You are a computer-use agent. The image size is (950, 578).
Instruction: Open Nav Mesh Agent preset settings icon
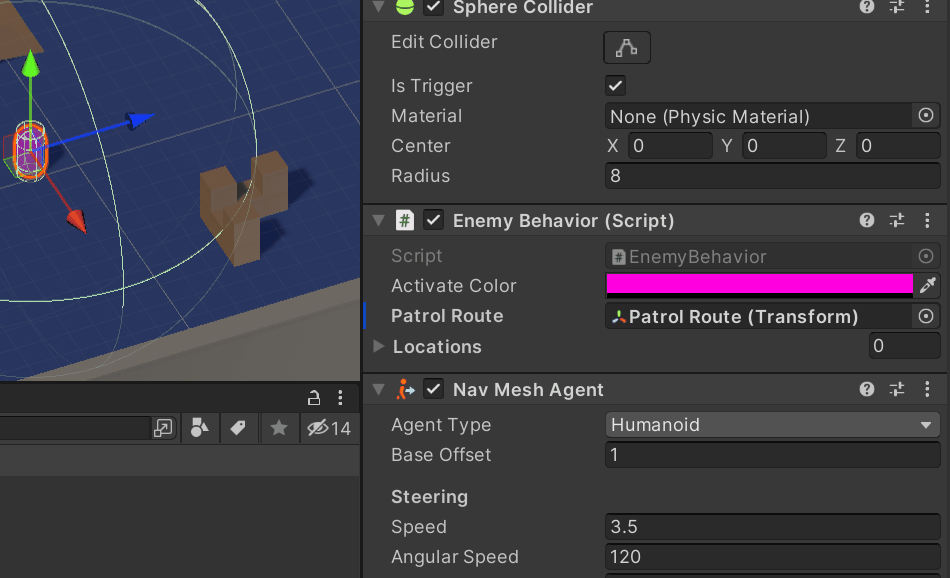(x=897, y=389)
